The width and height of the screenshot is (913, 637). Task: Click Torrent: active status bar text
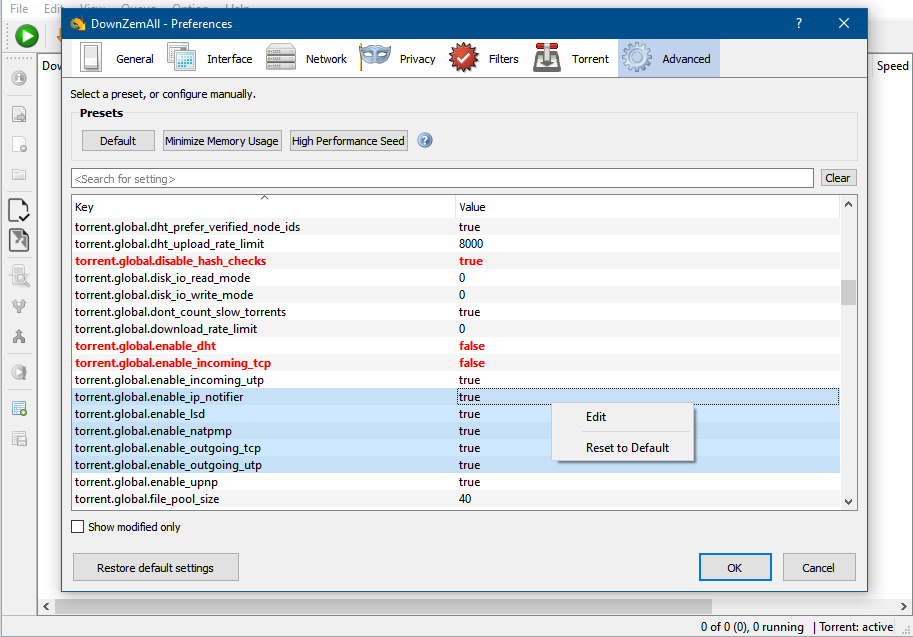click(x=856, y=627)
